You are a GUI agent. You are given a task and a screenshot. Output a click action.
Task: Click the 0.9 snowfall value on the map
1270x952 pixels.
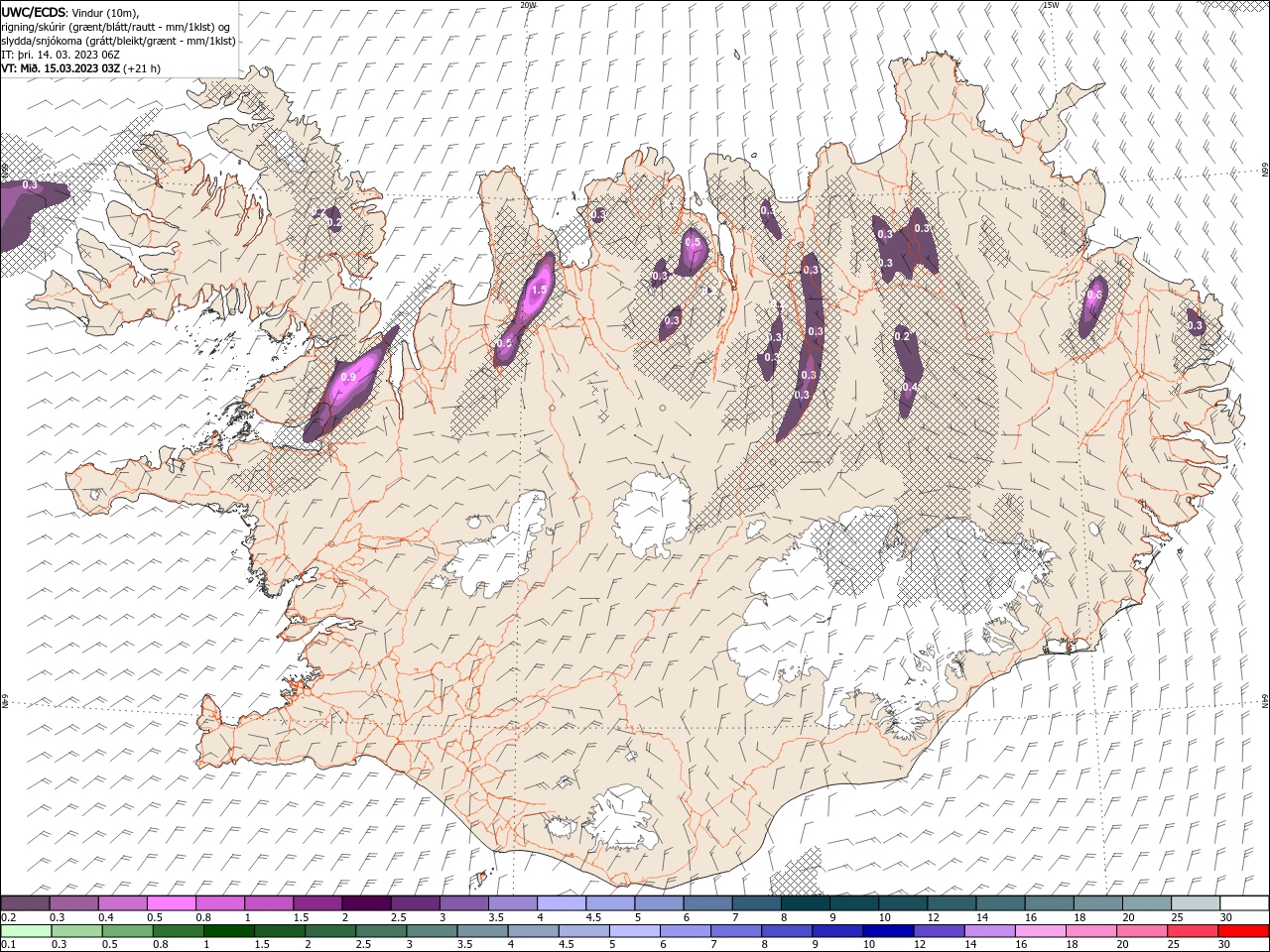[x=348, y=378]
